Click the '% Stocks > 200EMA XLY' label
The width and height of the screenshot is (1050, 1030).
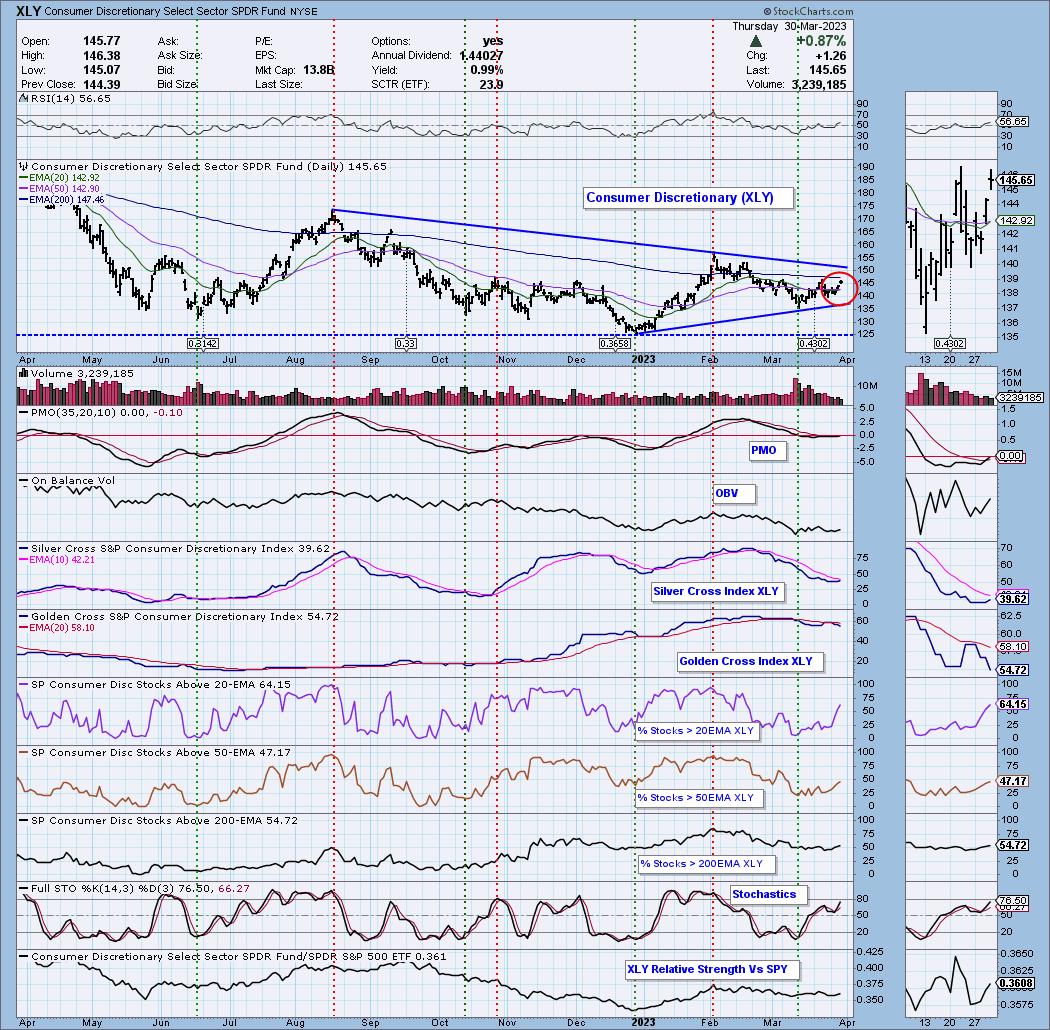click(x=707, y=865)
